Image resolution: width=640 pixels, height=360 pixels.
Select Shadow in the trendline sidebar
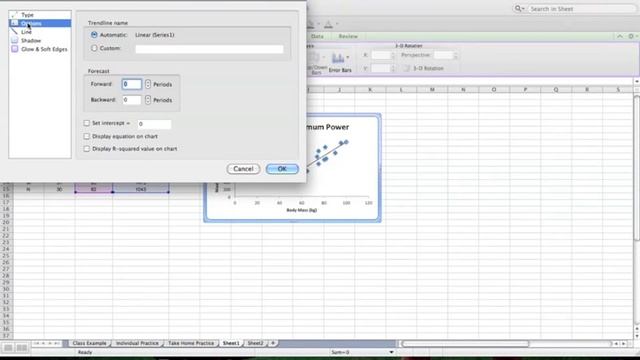pyautogui.click(x=31, y=40)
